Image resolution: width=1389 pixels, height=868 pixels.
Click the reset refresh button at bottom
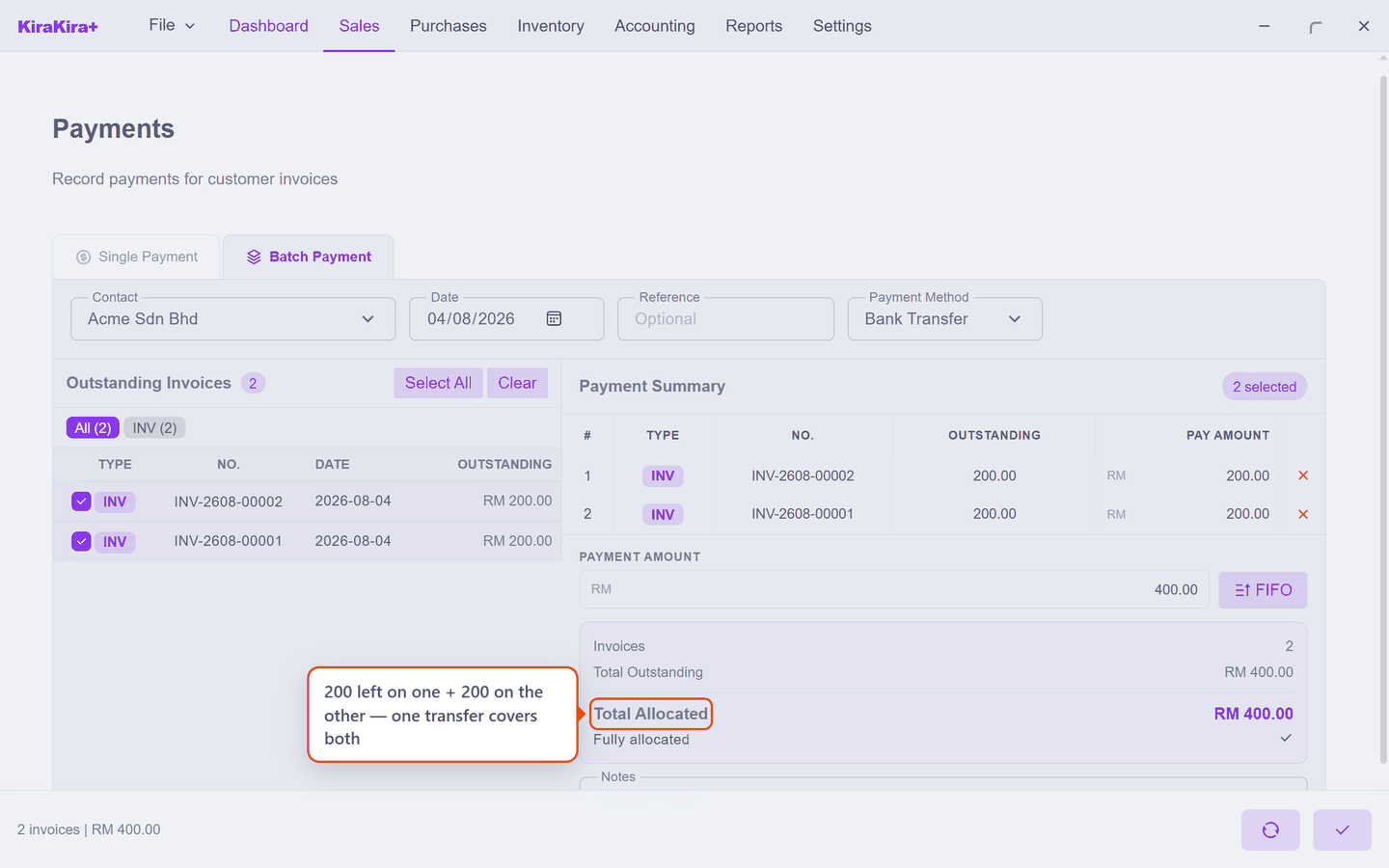tap(1270, 829)
